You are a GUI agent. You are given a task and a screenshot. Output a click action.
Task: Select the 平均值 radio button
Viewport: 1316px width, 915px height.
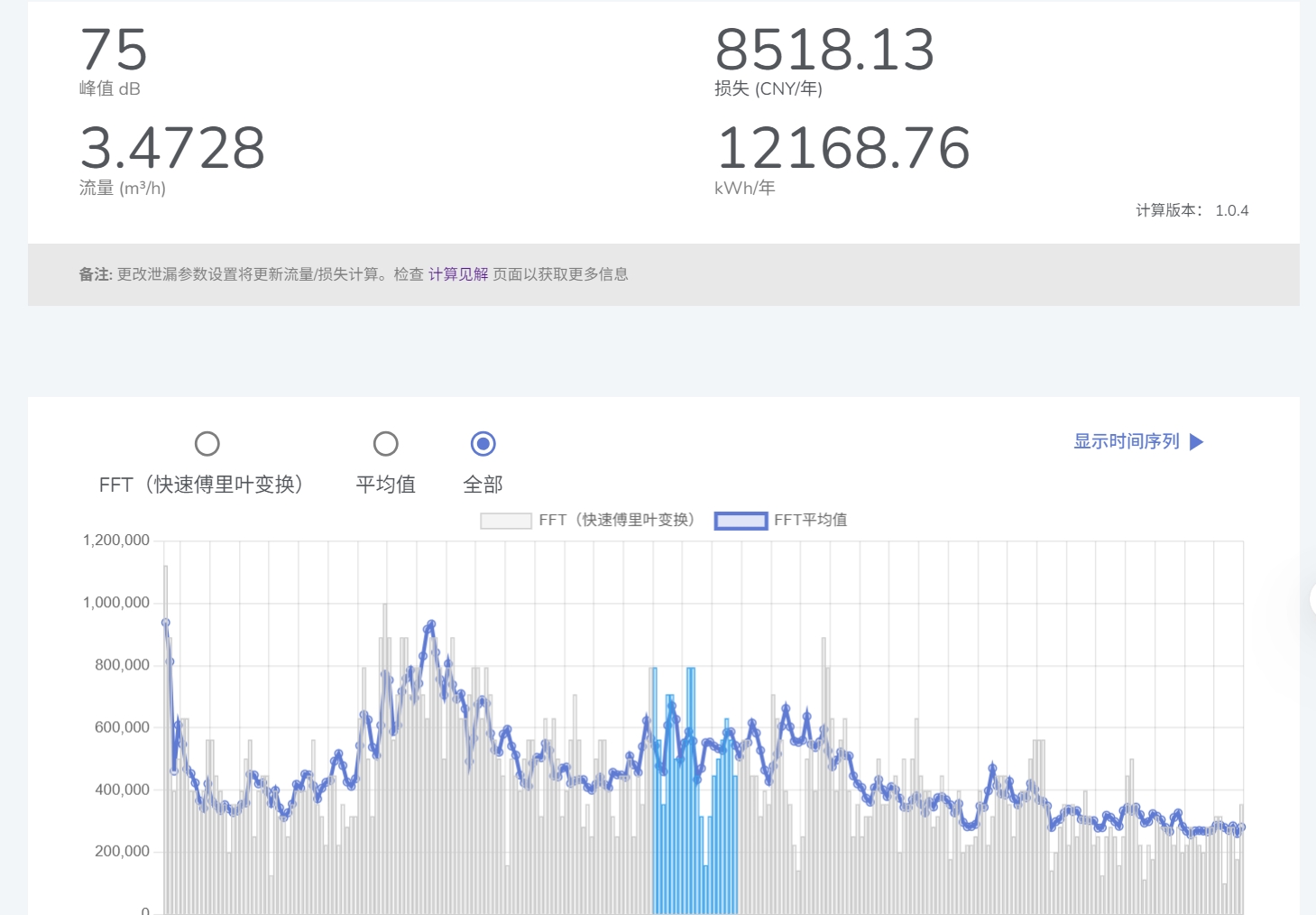pyautogui.click(x=386, y=443)
